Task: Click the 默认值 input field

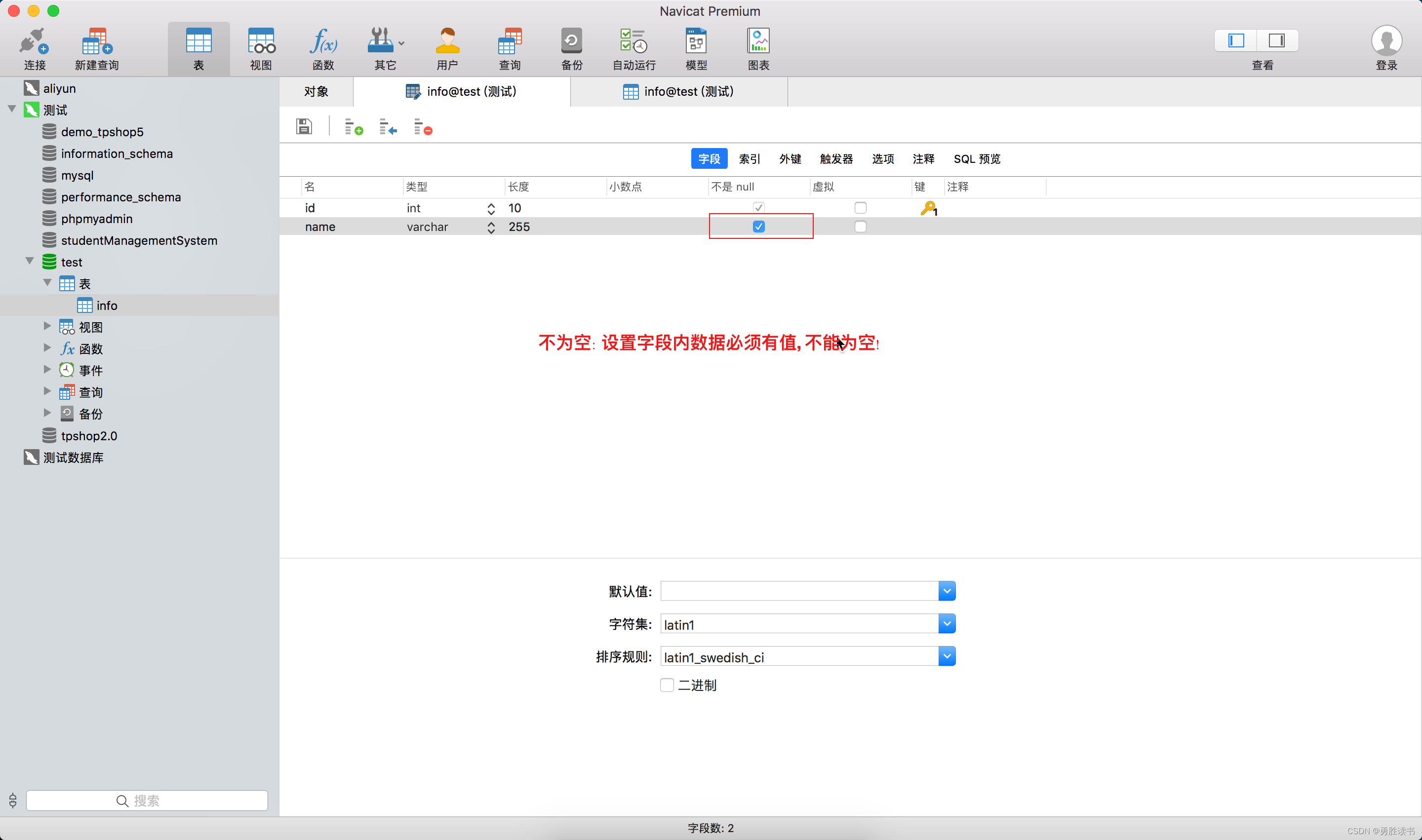Action: pos(800,590)
